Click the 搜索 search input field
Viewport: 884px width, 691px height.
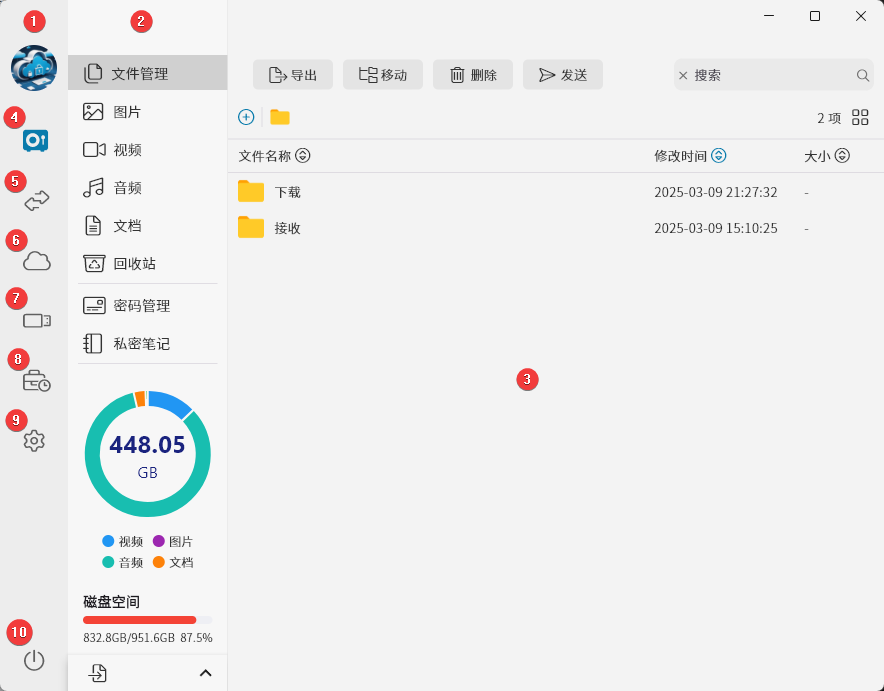coord(770,75)
